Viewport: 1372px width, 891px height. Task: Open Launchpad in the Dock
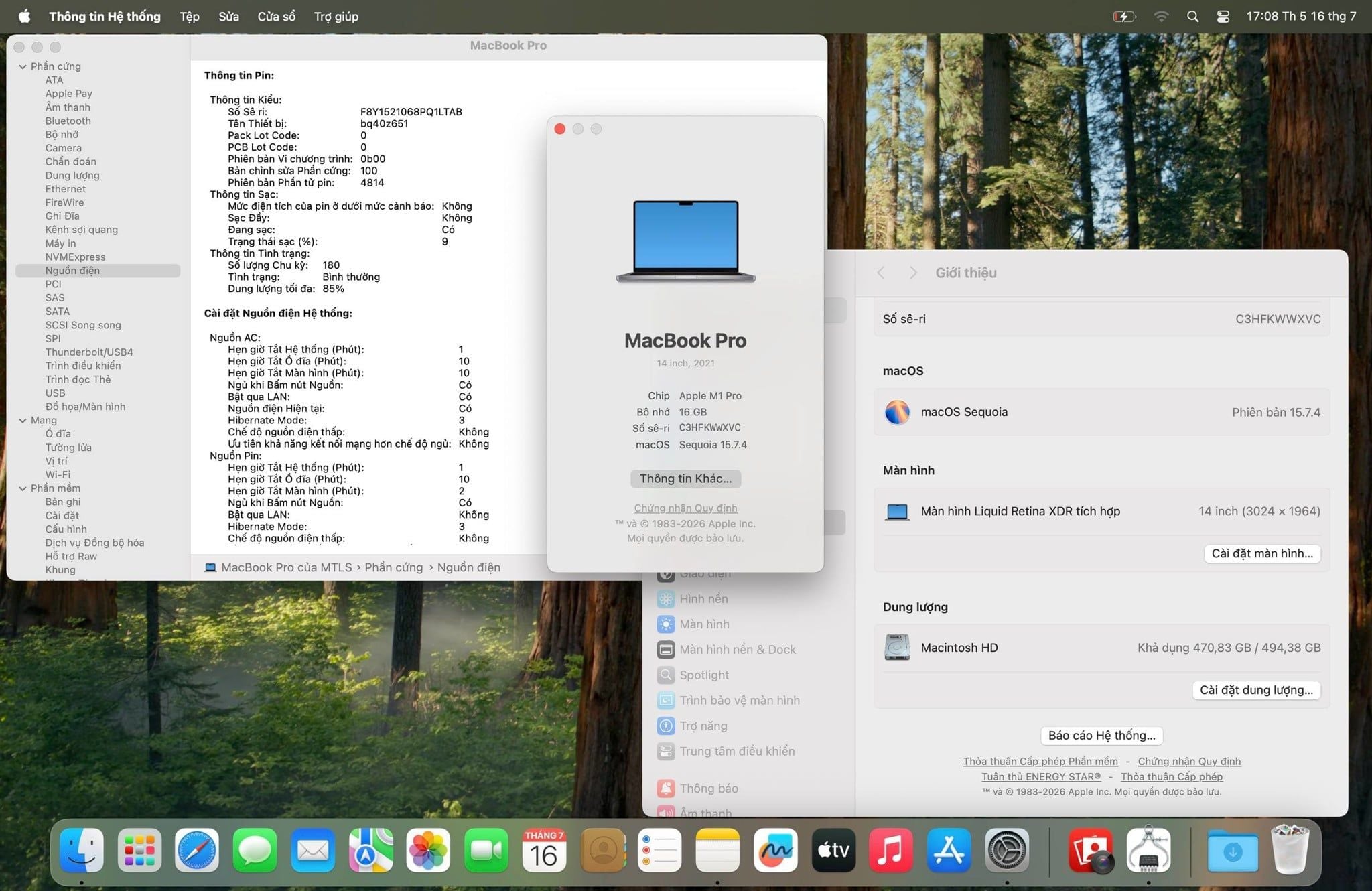tap(139, 850)
